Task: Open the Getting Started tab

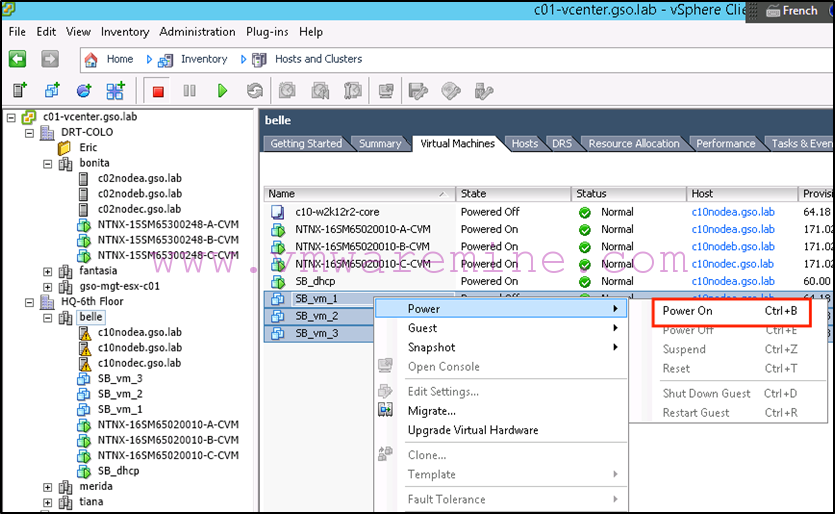Action: point(306,143)
